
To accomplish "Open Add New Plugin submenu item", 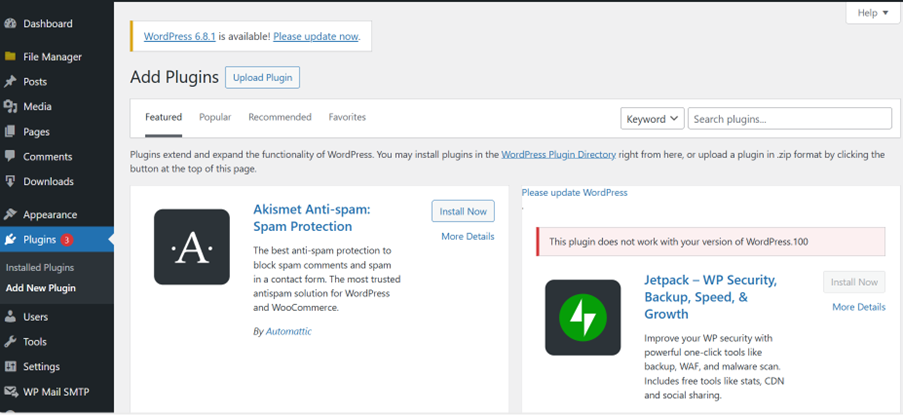I will tap(41, 288).
